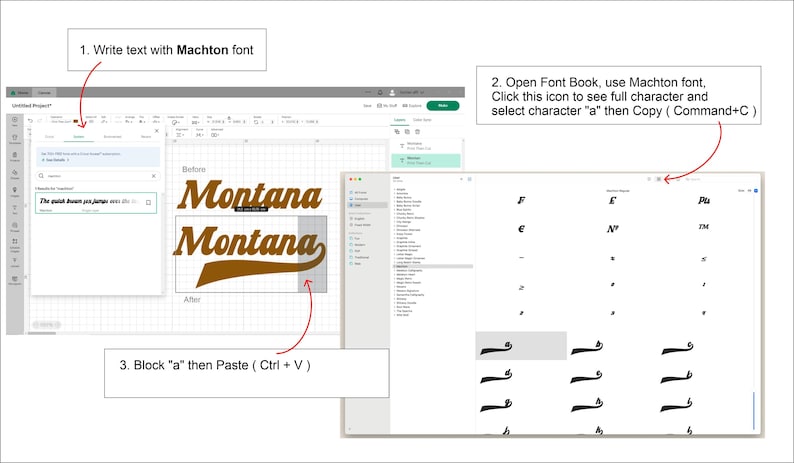
Task: Select the "a" swash glyph in Font Book
Action: coord(521,346)
